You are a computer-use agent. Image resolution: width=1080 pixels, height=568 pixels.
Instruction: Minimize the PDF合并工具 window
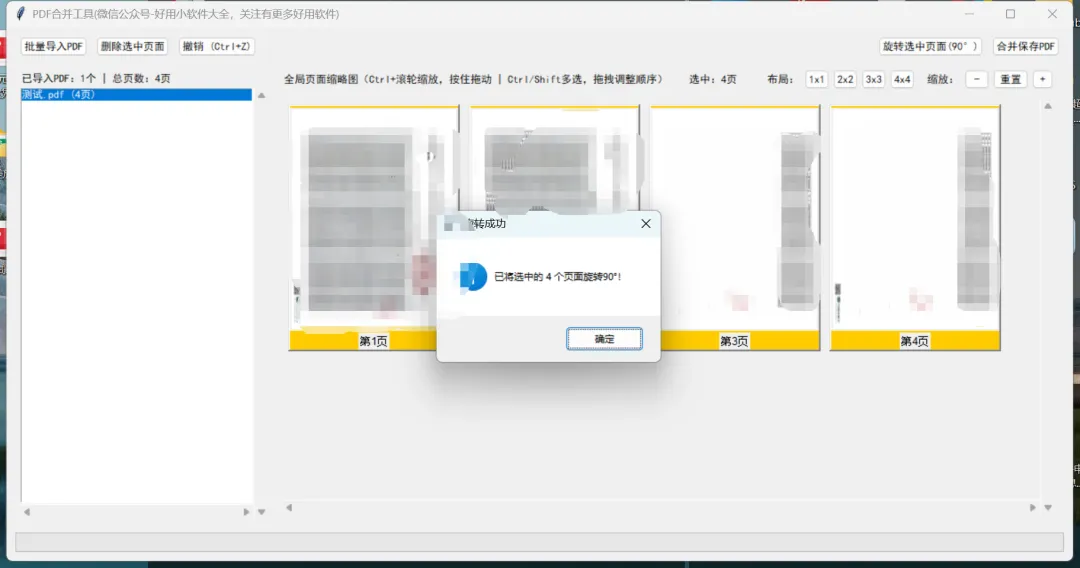(969, 14)
